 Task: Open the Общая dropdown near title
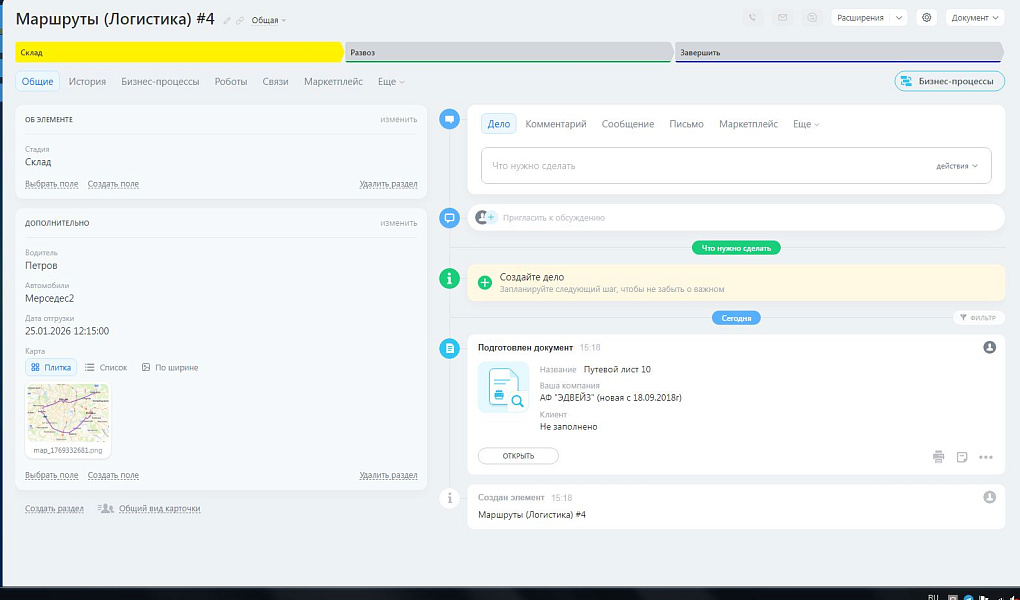[x=268, y=20]
